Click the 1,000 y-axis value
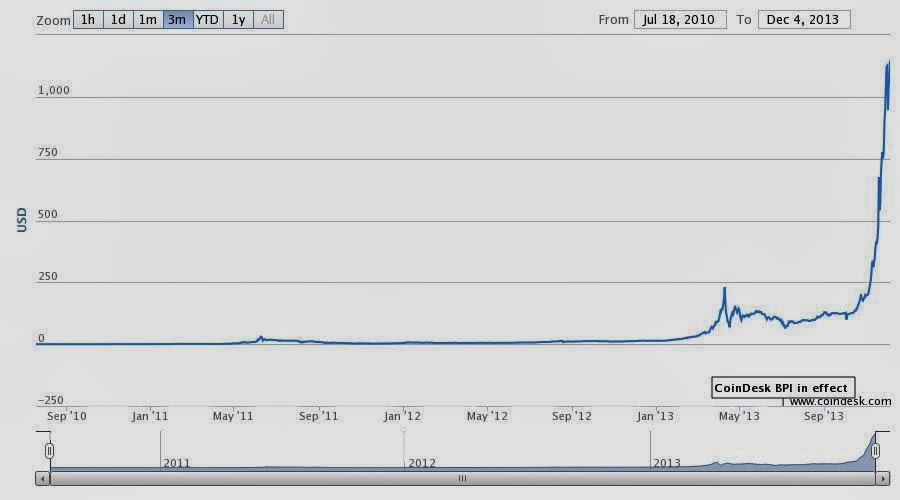The height and width of the screenshot is (500, 900). point(53,90)
